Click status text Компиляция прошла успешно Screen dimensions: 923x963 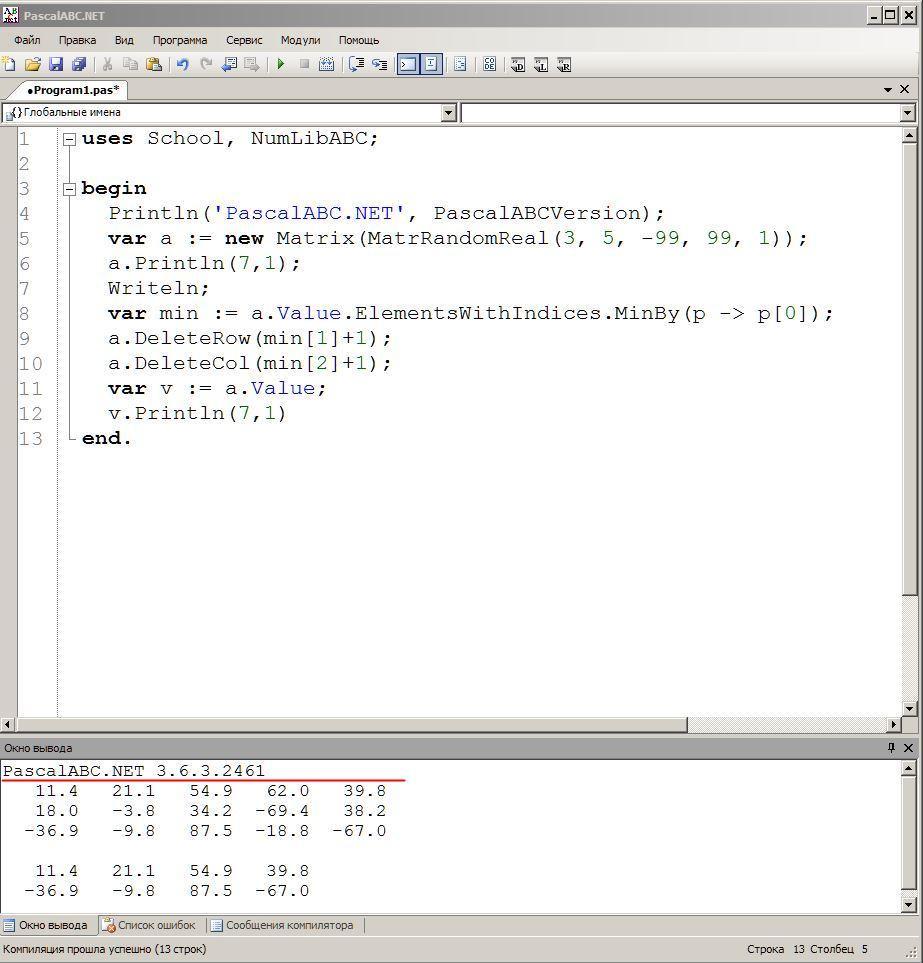point(104,949)
